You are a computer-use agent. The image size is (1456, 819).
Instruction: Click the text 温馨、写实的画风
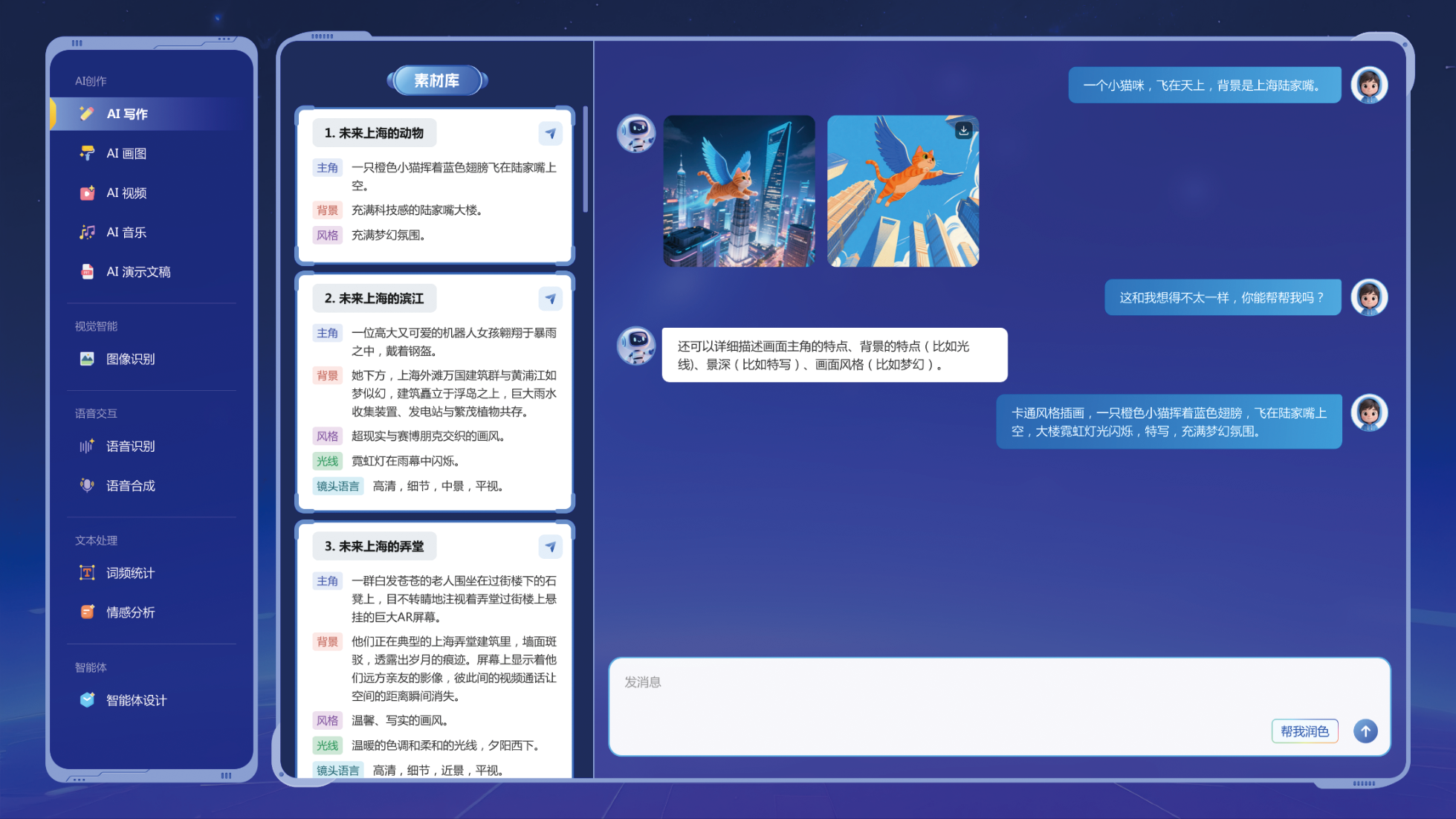coord(400,721)
